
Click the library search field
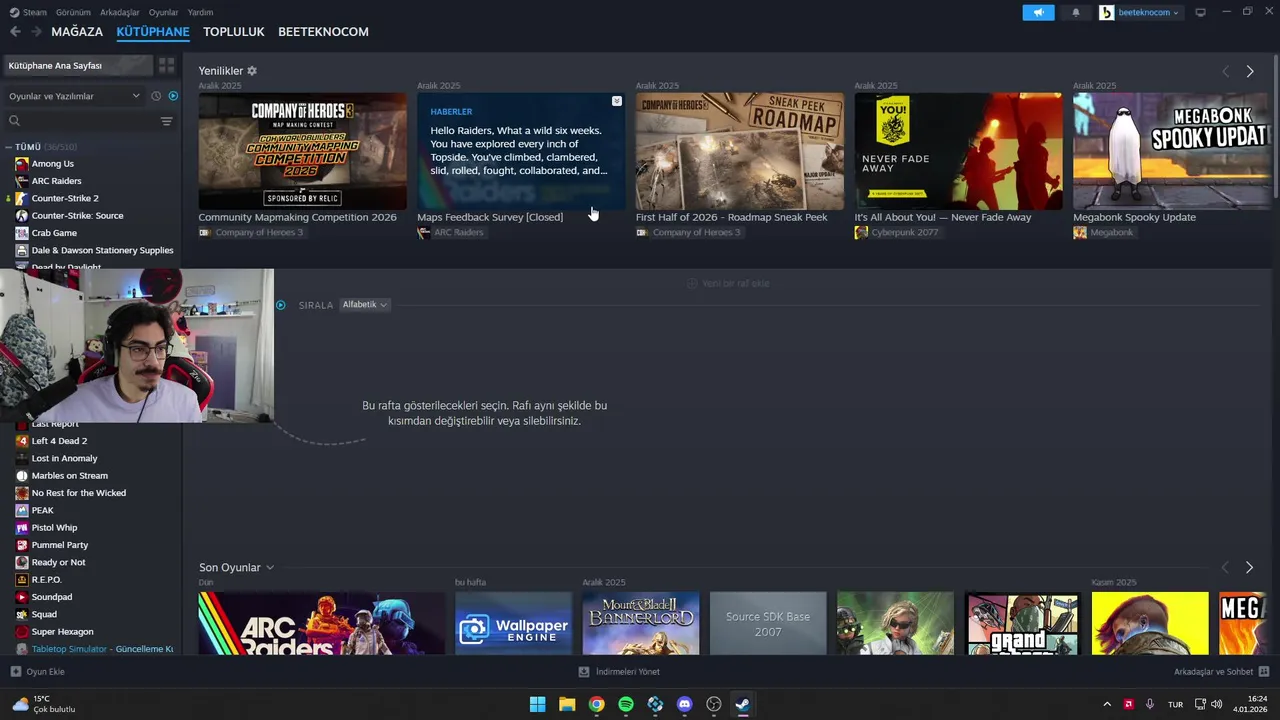click(x=80, y=121)
